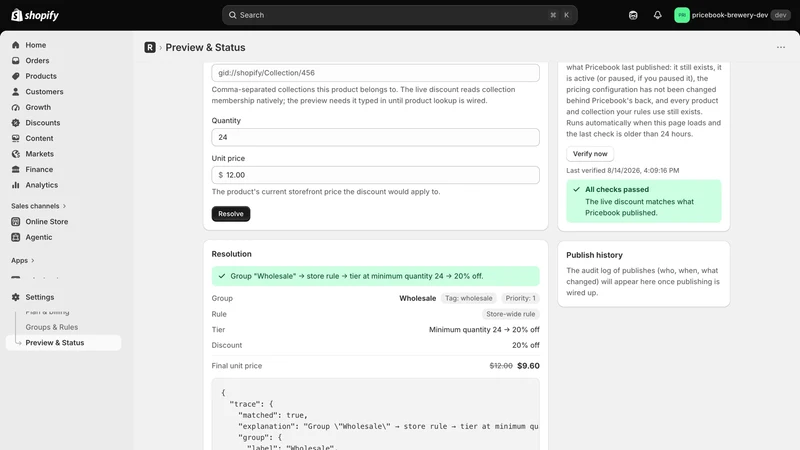Click the Pricebook app R icon
Image resolution: width=800 pixels, height=450 pixels.
[x=149, y=47]
